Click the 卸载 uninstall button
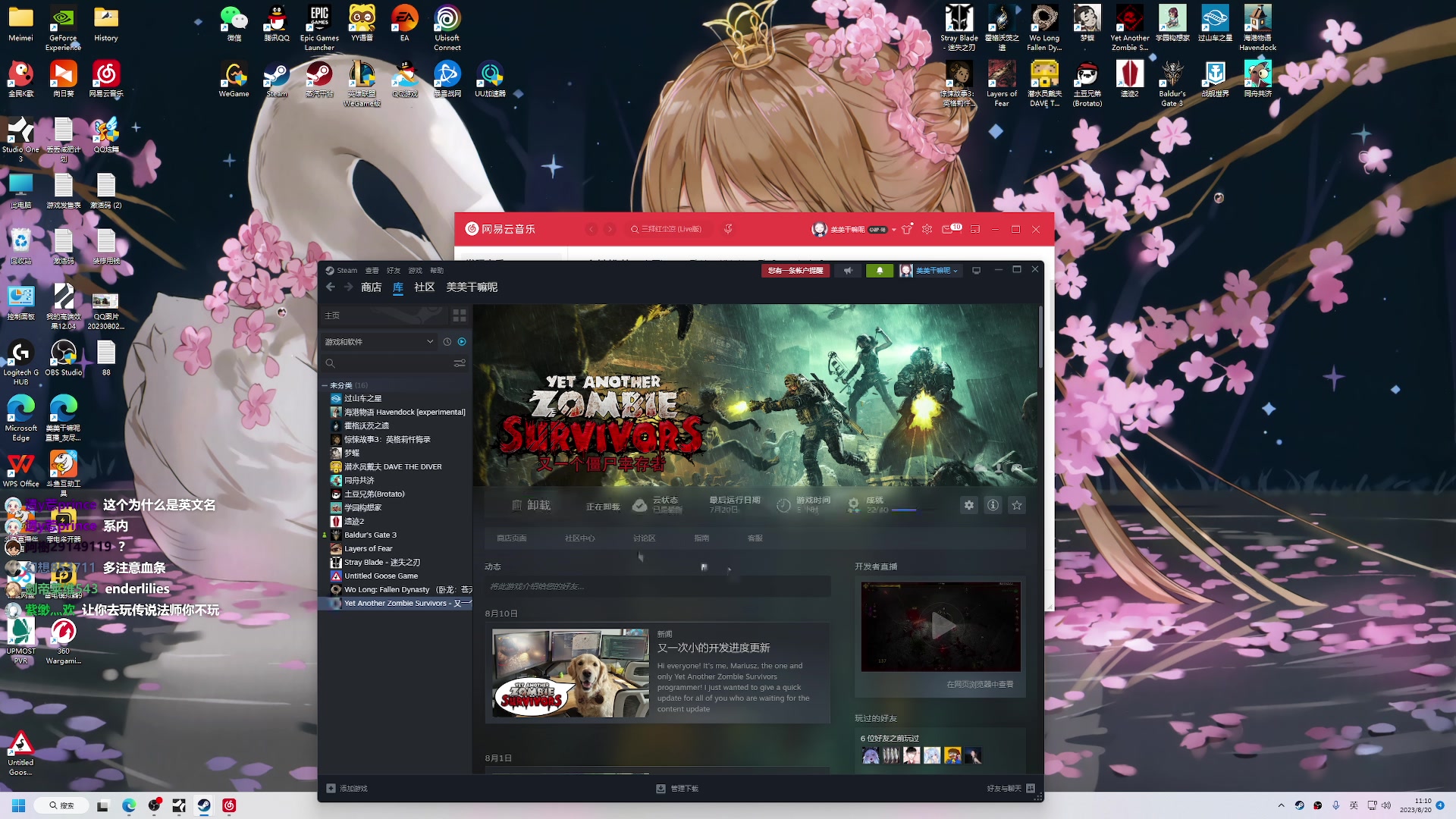 531,505
